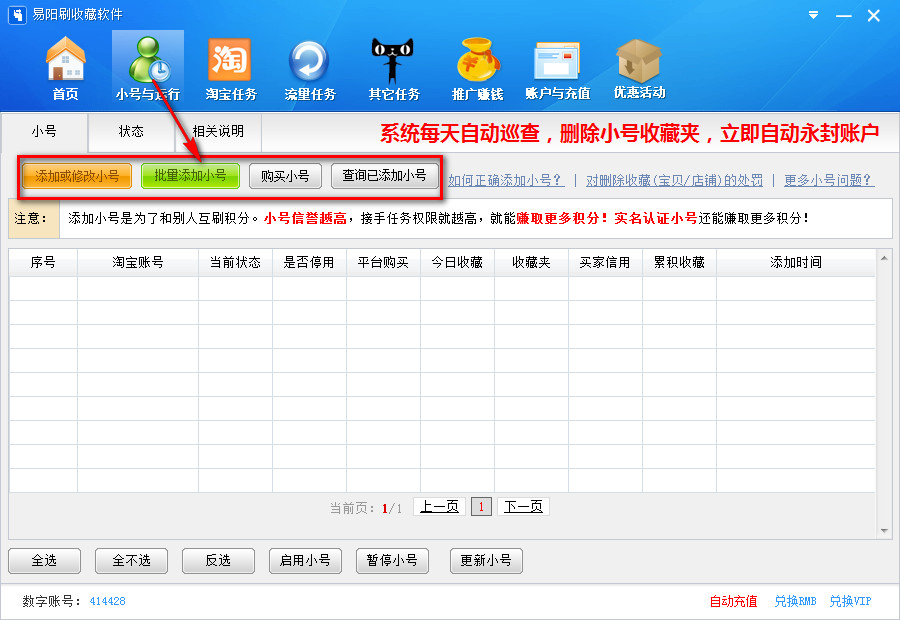Open the red 自动充值 link
Image resolution: width=900 pixels, height=620 pixels.
coord(733,601)
